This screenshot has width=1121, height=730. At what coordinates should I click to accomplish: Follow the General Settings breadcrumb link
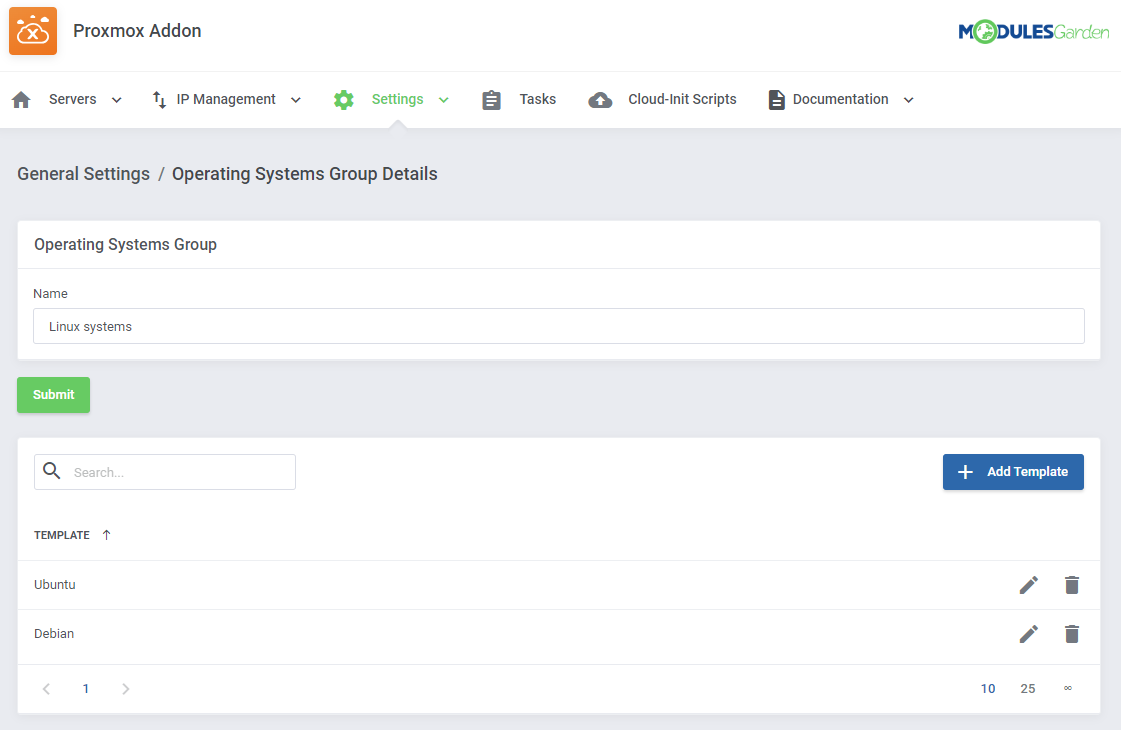(84, 174)
